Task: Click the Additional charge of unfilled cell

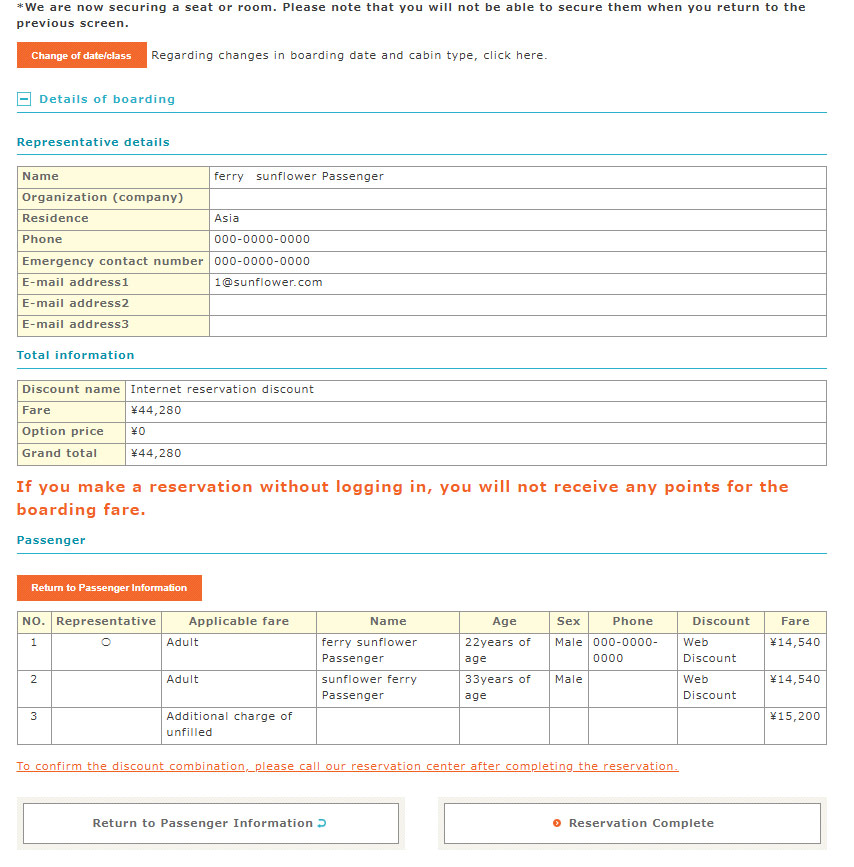Action: tap(229, 724)
